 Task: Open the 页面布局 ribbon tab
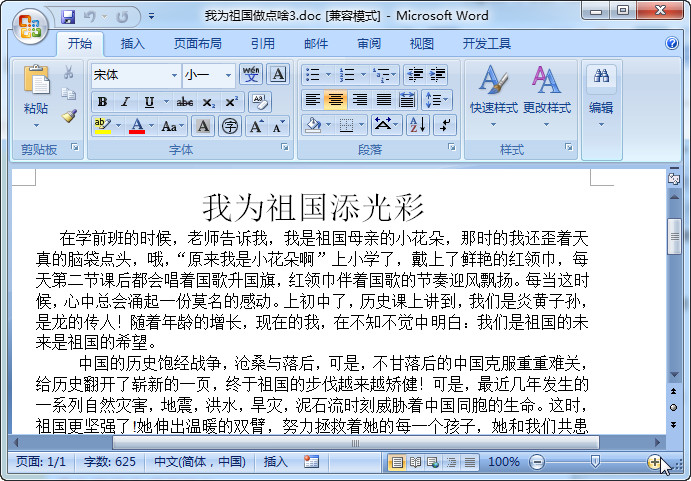[197, 44]
